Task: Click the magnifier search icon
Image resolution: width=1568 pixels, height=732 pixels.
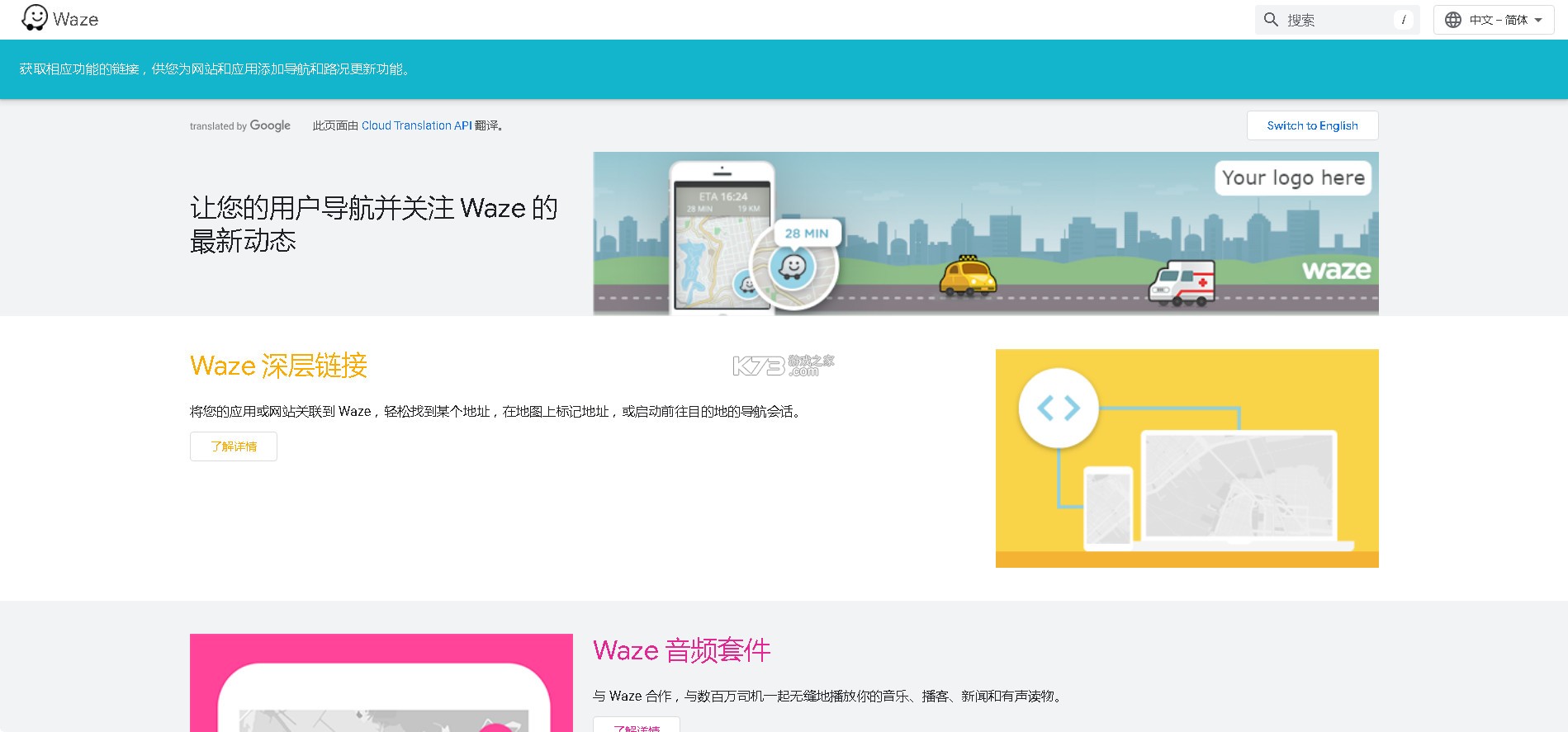Action: coord(1271,20)
